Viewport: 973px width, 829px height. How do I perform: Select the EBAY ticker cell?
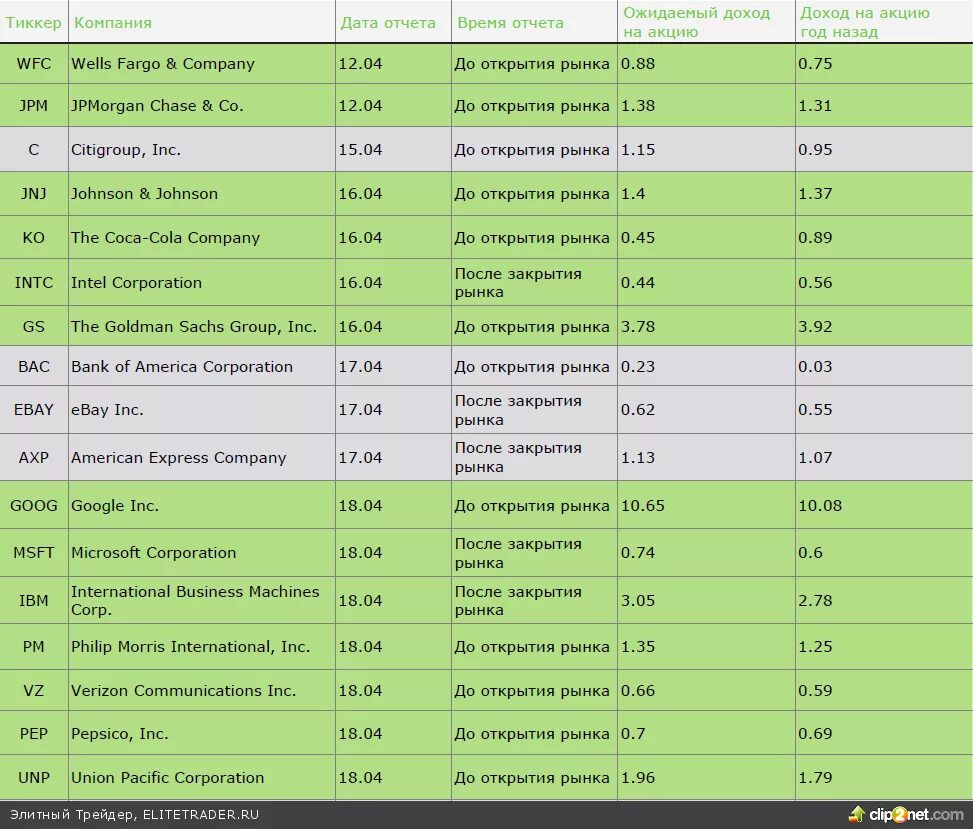click(x=34, y=410)
